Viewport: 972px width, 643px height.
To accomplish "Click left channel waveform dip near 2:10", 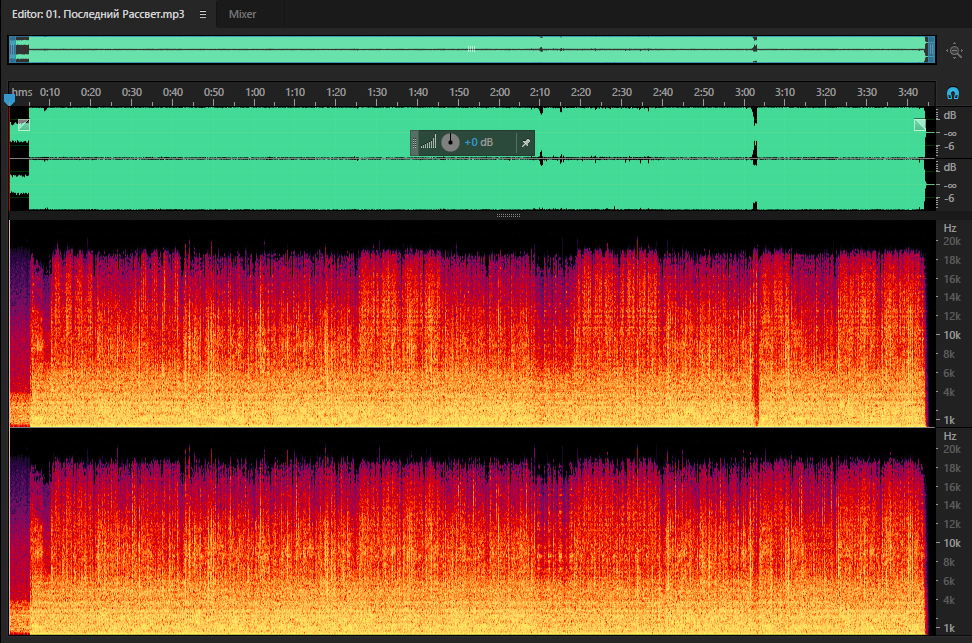I will coord(541,111).
